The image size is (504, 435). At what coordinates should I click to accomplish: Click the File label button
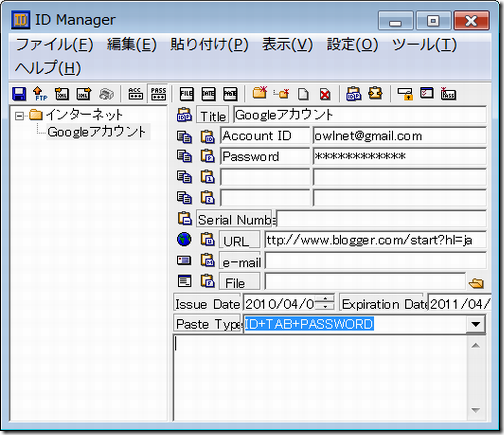pos(239,282)
